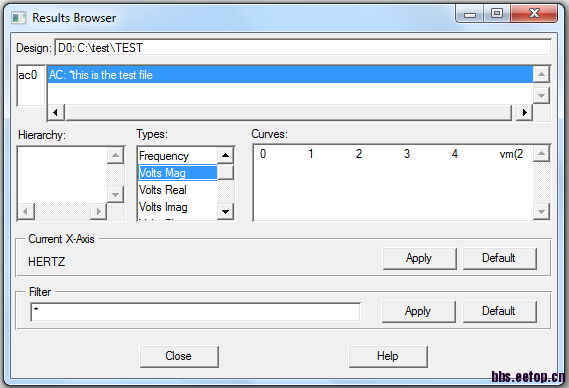Select curve 2 in the Curves list
Screen dimensions: 569x388
coord(359,154)
